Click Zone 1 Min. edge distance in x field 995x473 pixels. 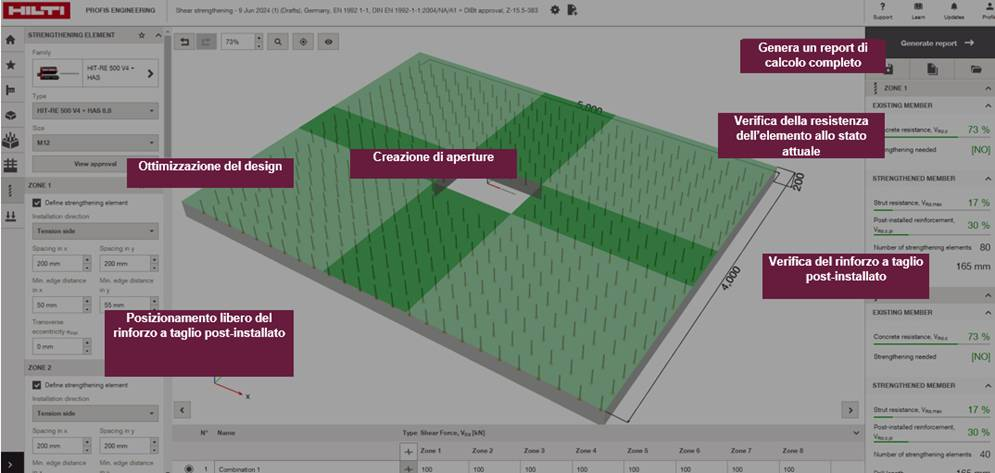[x=57, y=305]
